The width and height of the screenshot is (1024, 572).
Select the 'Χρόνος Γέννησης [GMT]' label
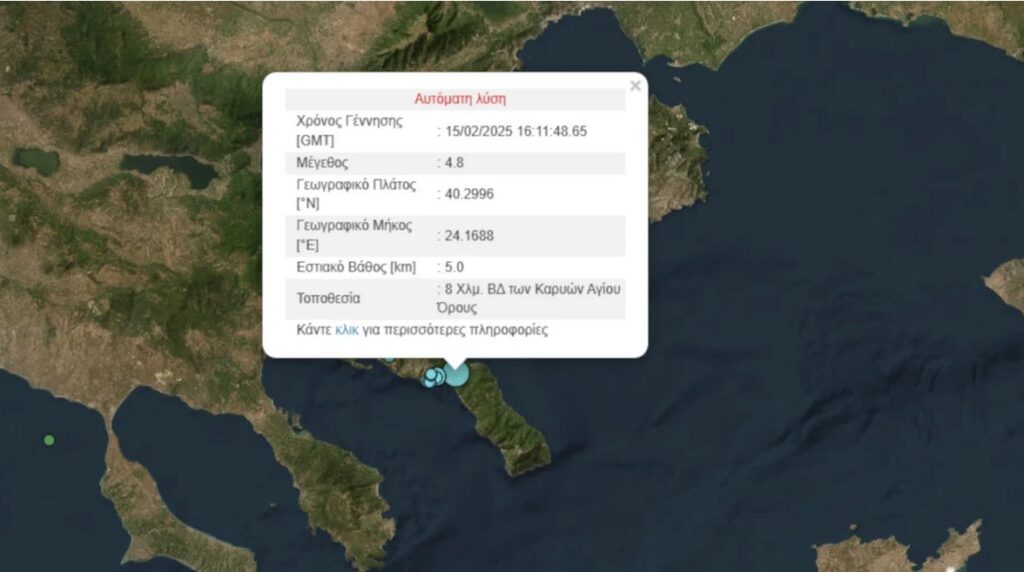point(349,131)
